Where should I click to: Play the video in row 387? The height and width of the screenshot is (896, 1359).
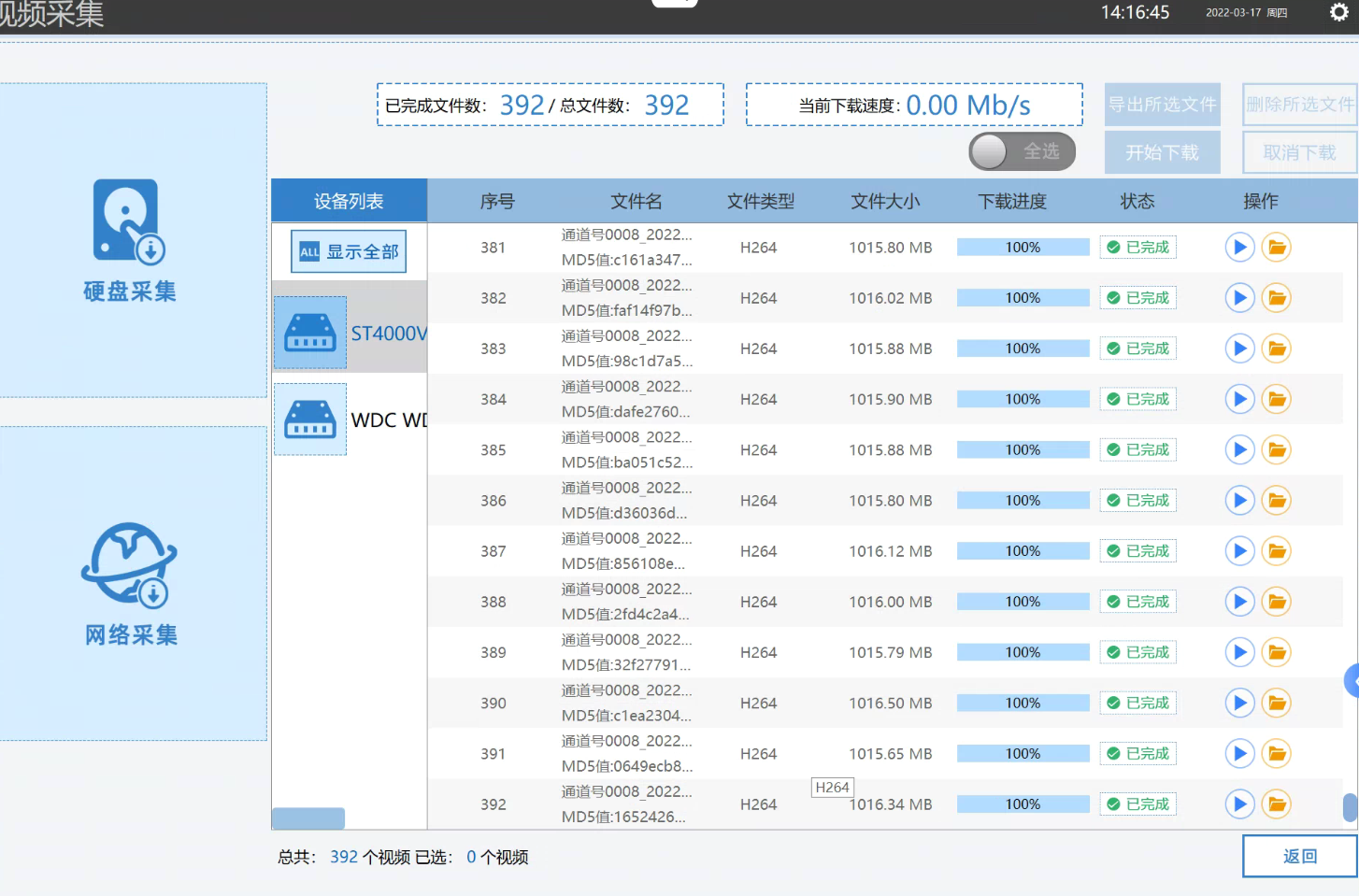pyautogui.click(x=1239, y=551)
